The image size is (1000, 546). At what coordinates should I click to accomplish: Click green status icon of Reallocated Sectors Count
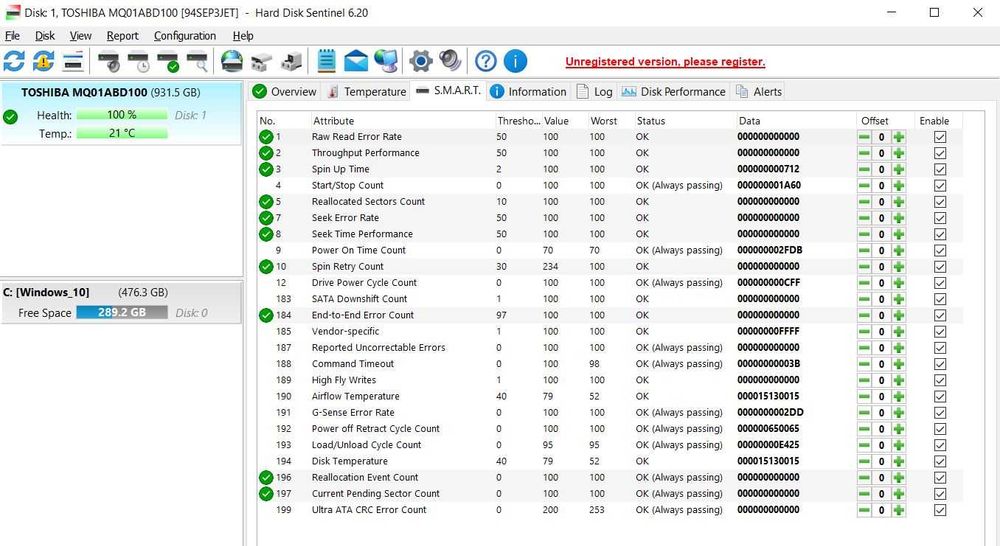coord(266,202)
